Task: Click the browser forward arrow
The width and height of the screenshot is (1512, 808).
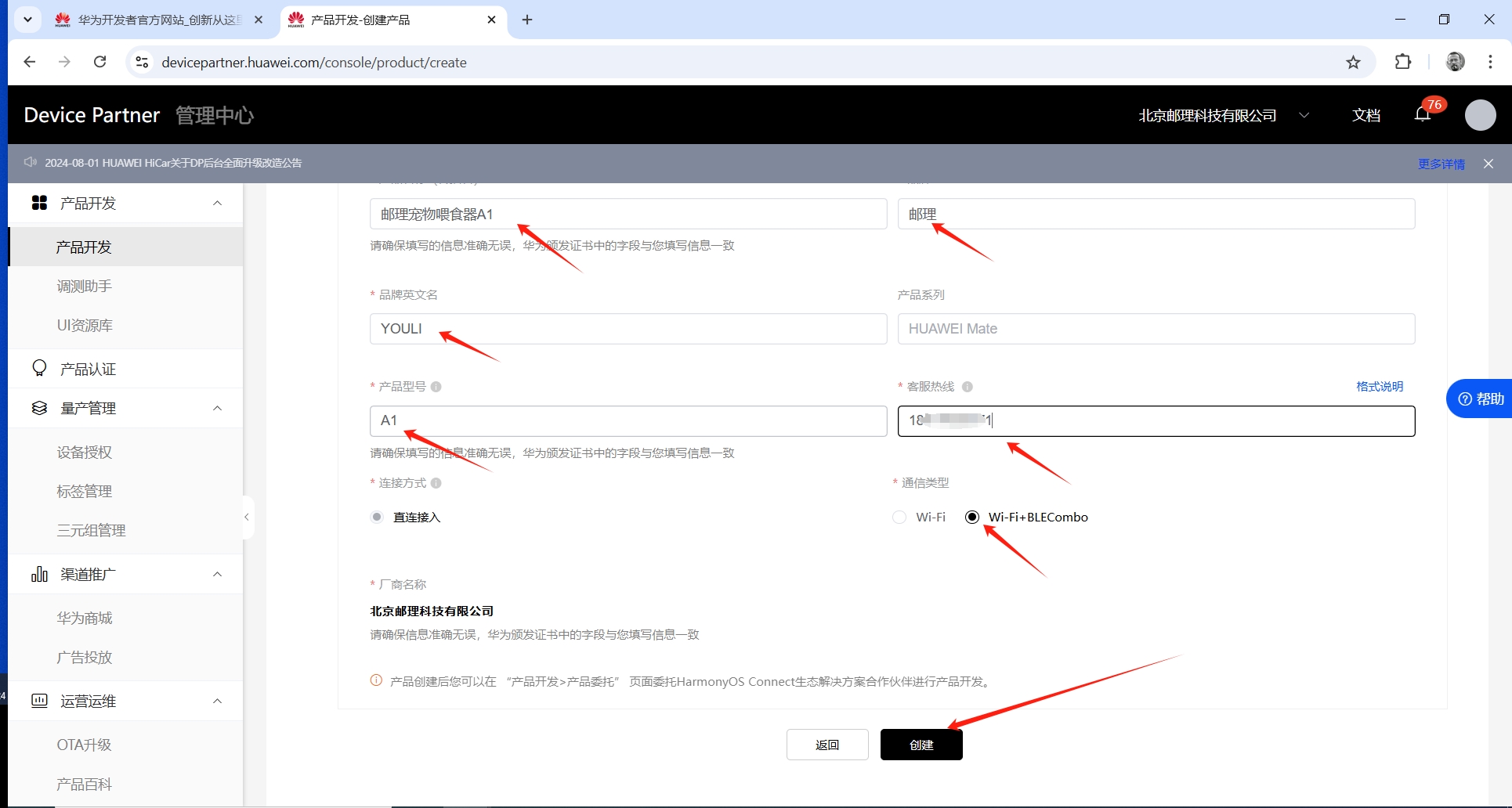Action: coord(64,62)
